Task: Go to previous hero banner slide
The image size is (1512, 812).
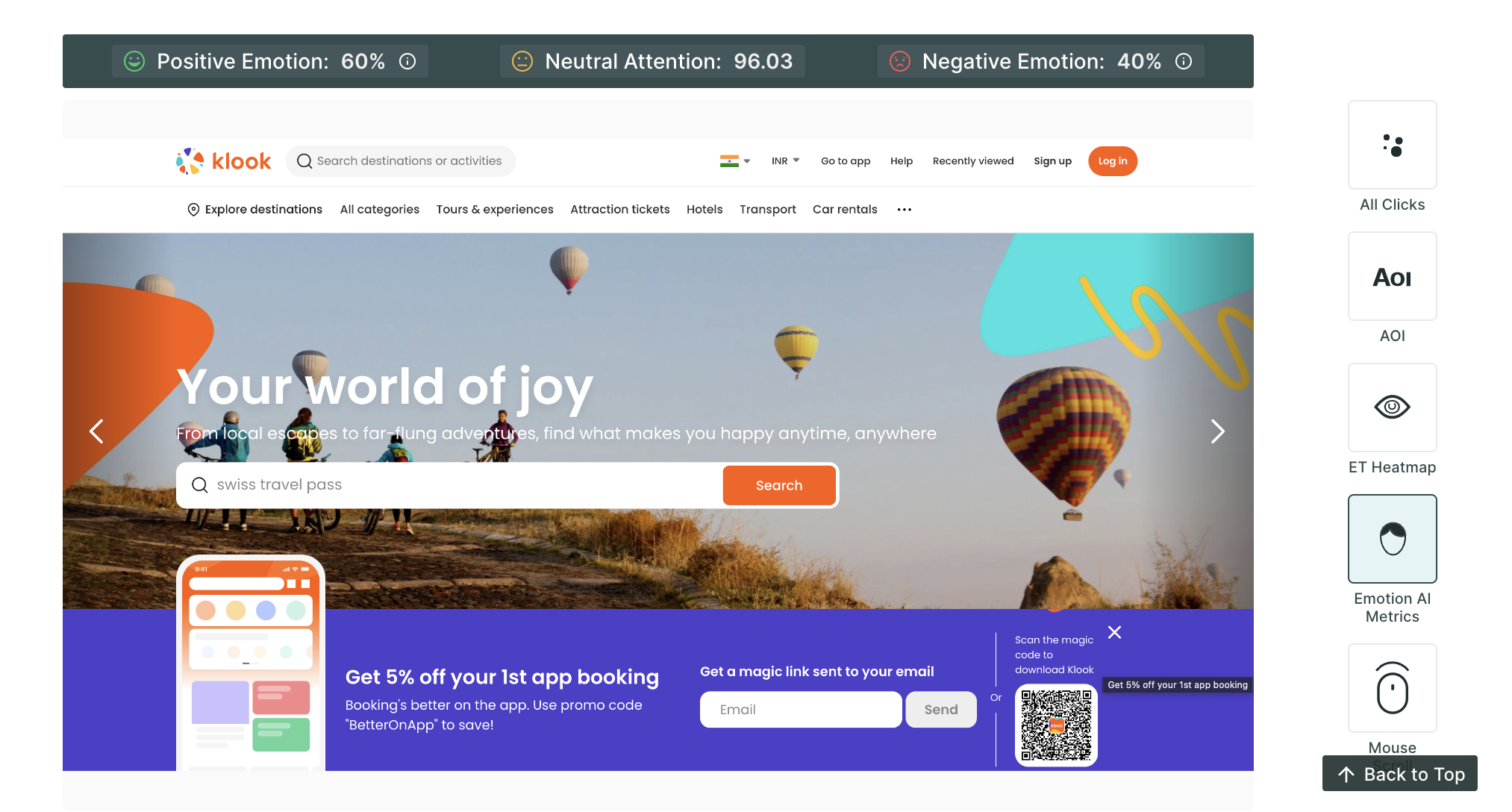Action: [x=96, y=431]
